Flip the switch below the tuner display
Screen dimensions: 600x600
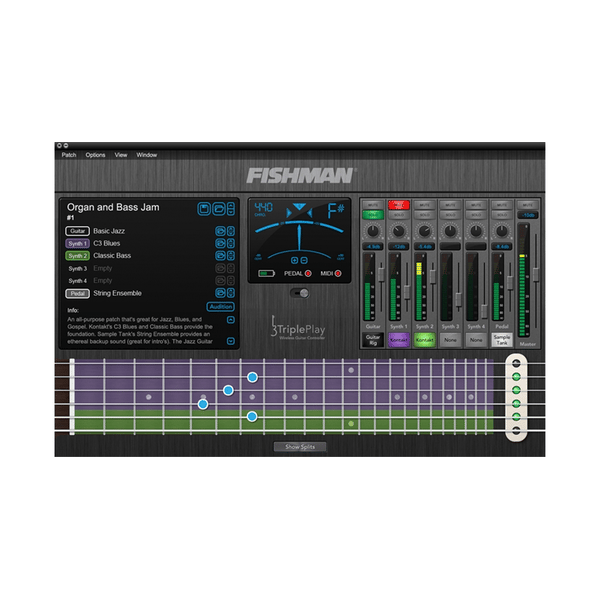tap(300, 293)
